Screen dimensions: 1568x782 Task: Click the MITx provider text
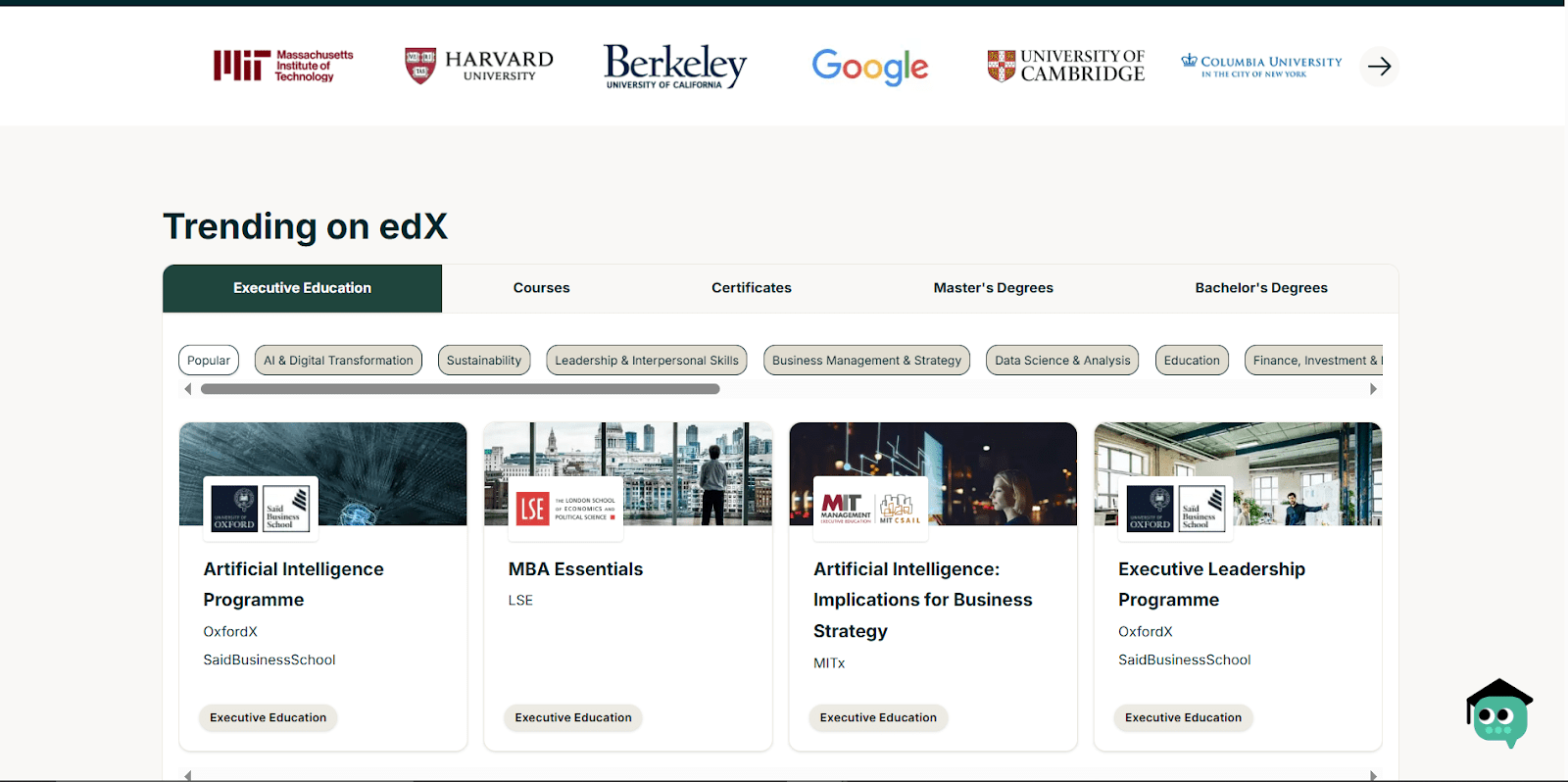pyautogui.click(x=829, y=663)
